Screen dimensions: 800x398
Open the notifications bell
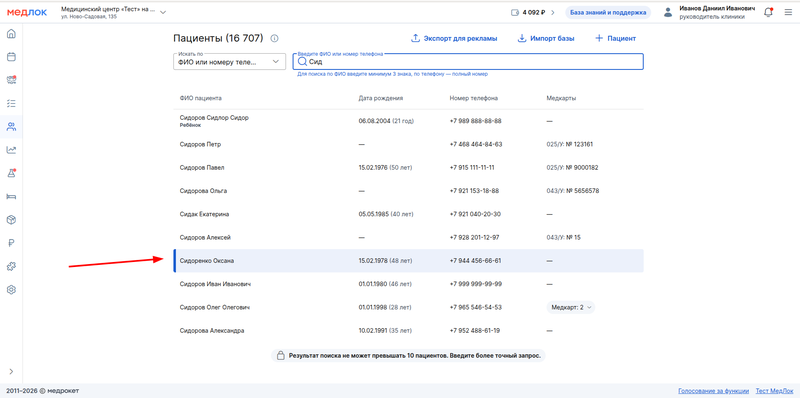(x=768, y=12)
